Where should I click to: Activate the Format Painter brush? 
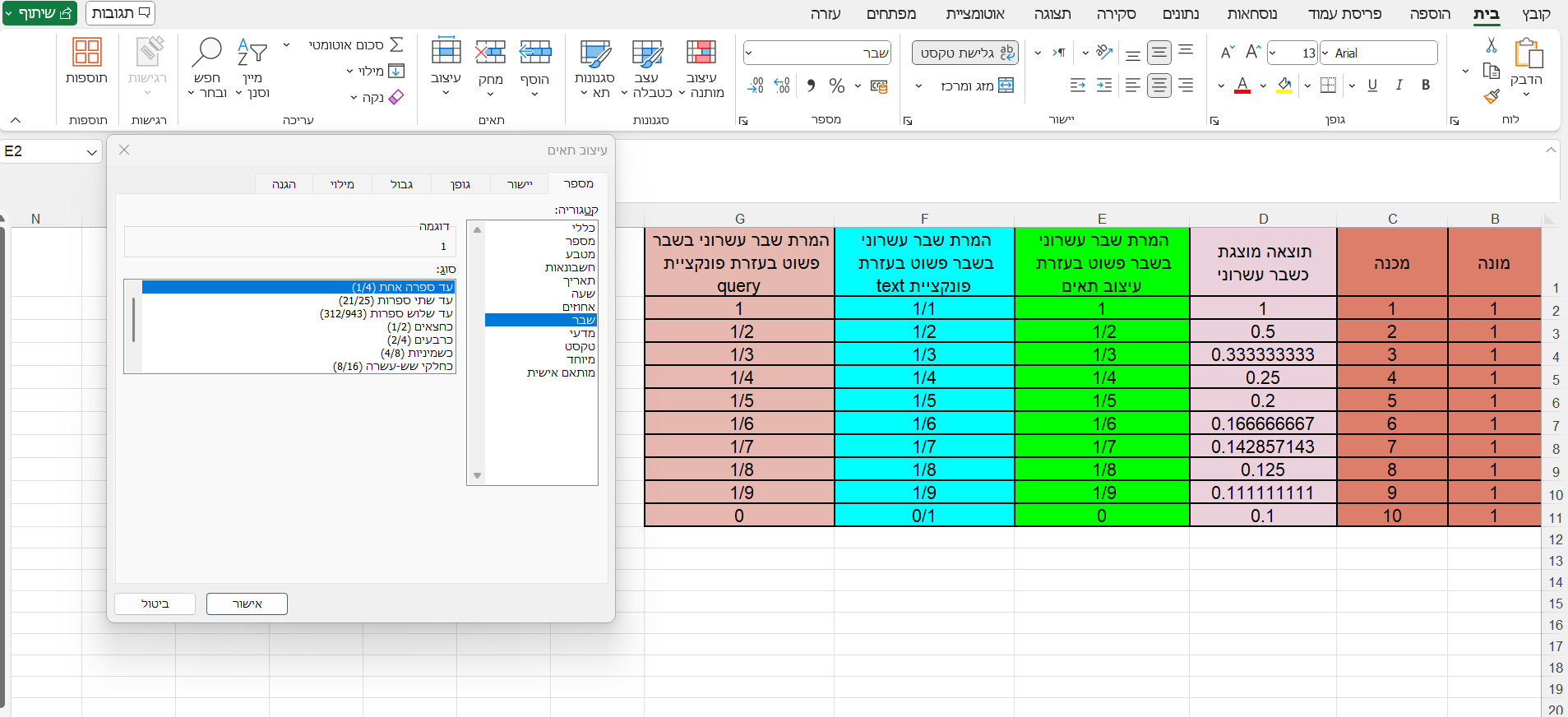tap(1492, 96)
